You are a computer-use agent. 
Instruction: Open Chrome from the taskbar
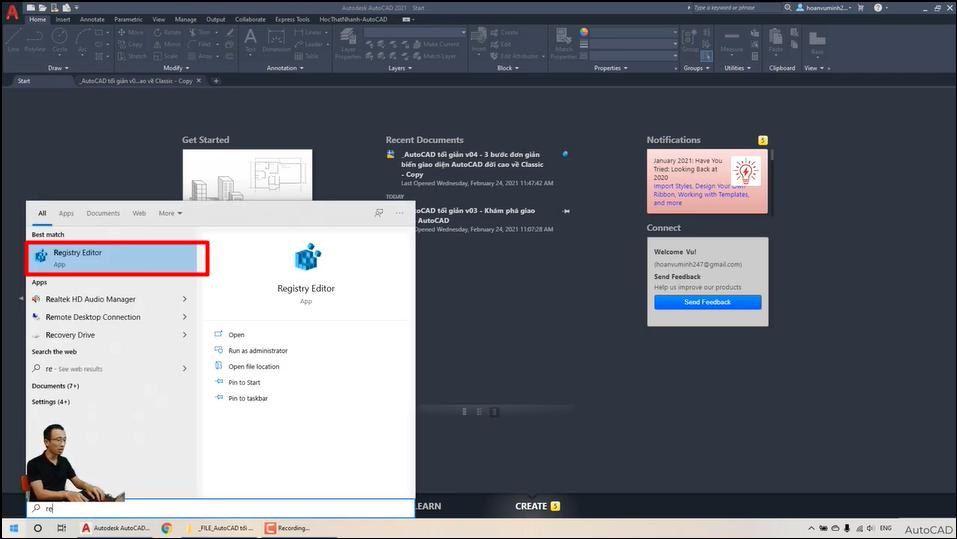click(167, 528)
